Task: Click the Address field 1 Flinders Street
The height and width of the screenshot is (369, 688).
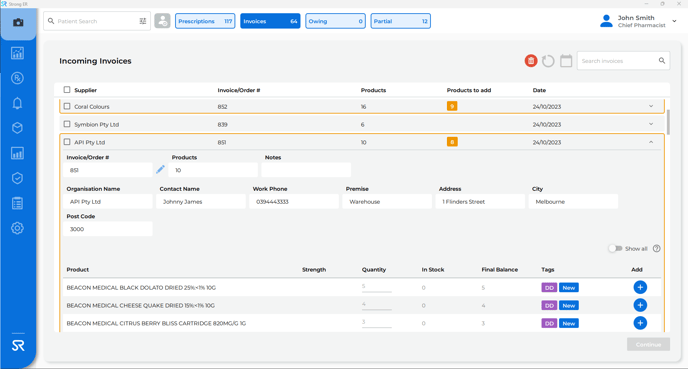Action: [480, 201]
